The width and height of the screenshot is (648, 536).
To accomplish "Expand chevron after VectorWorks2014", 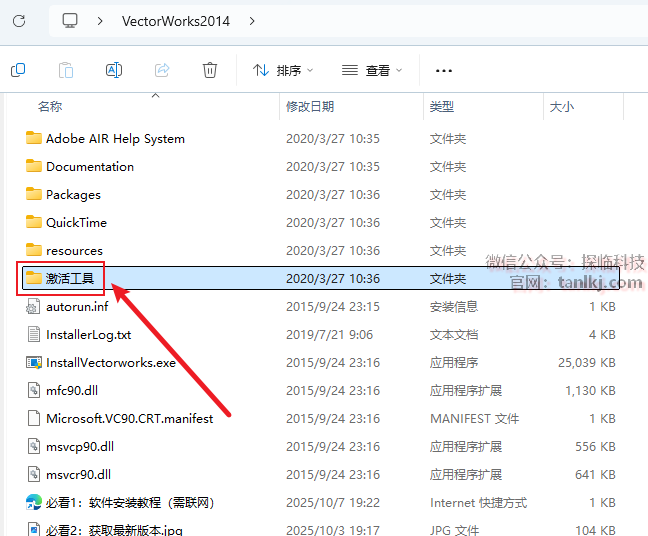I will (252, 21).
